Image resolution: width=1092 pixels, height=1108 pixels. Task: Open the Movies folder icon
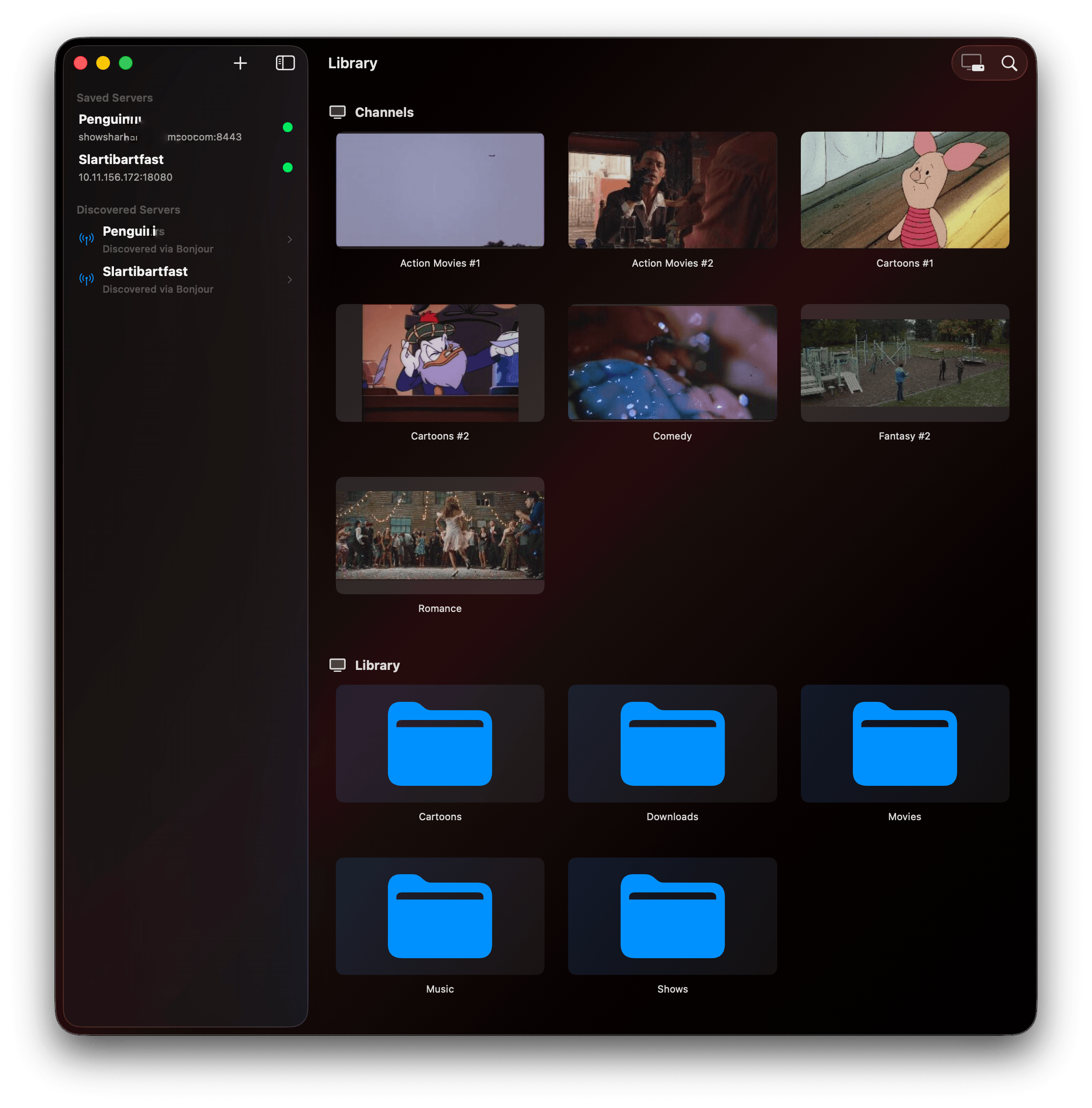904,743
